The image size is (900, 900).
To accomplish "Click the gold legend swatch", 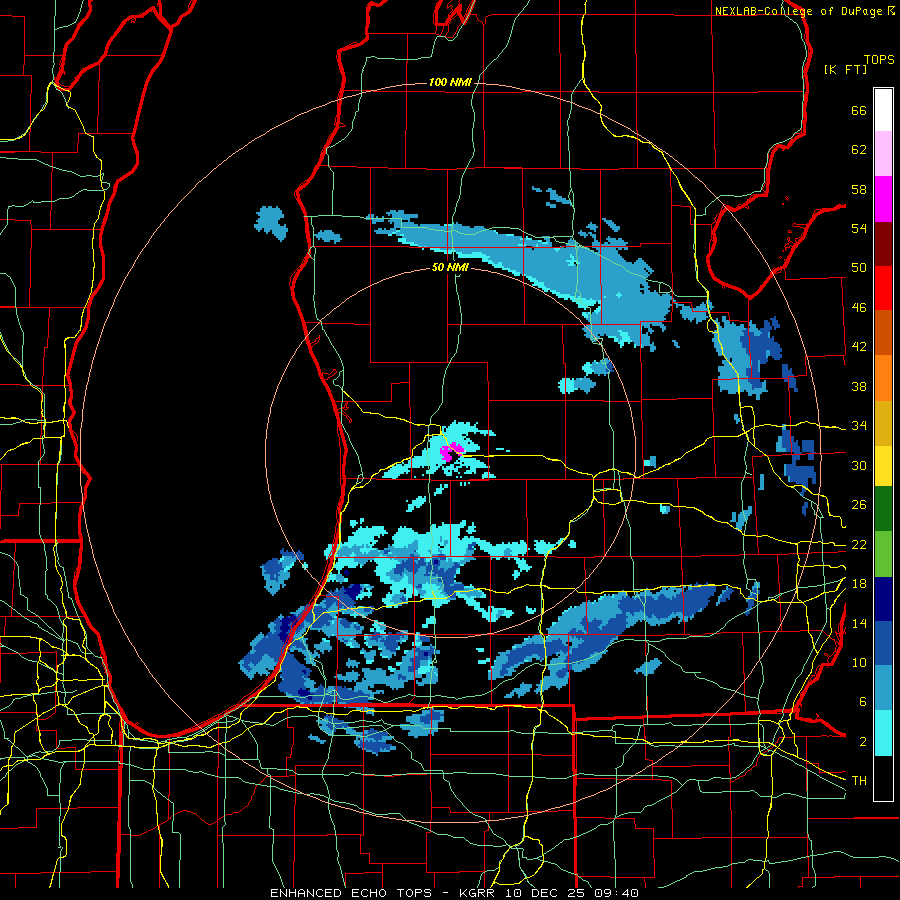I will coord(883,423).
